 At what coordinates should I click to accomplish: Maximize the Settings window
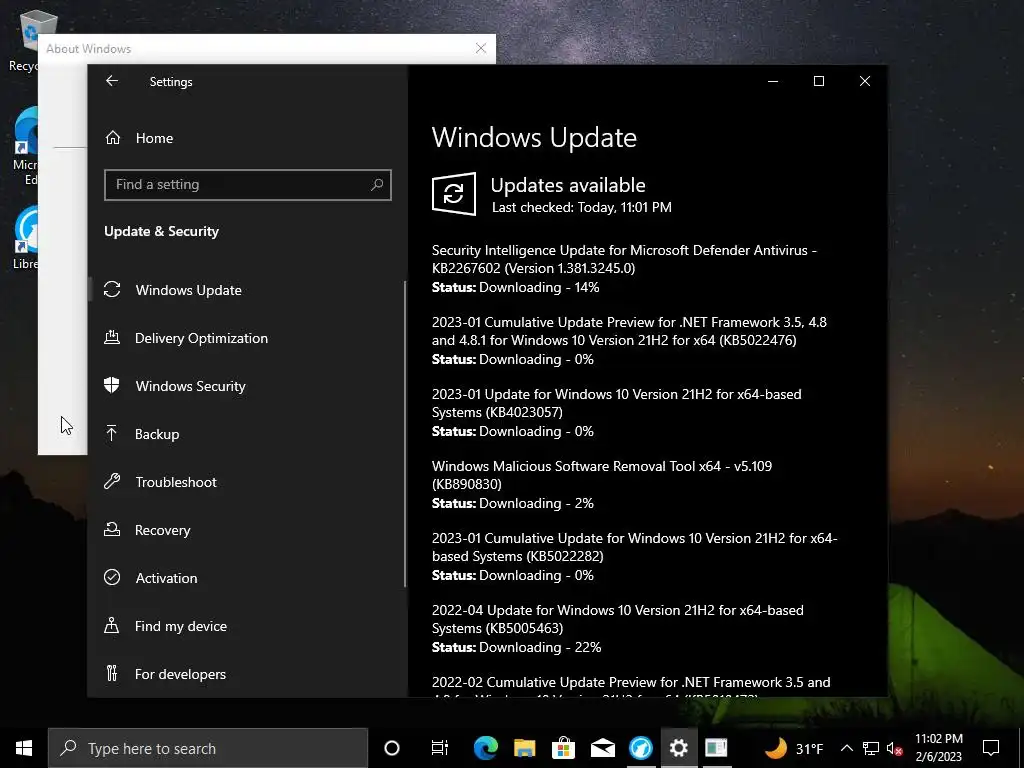(818, 81)
